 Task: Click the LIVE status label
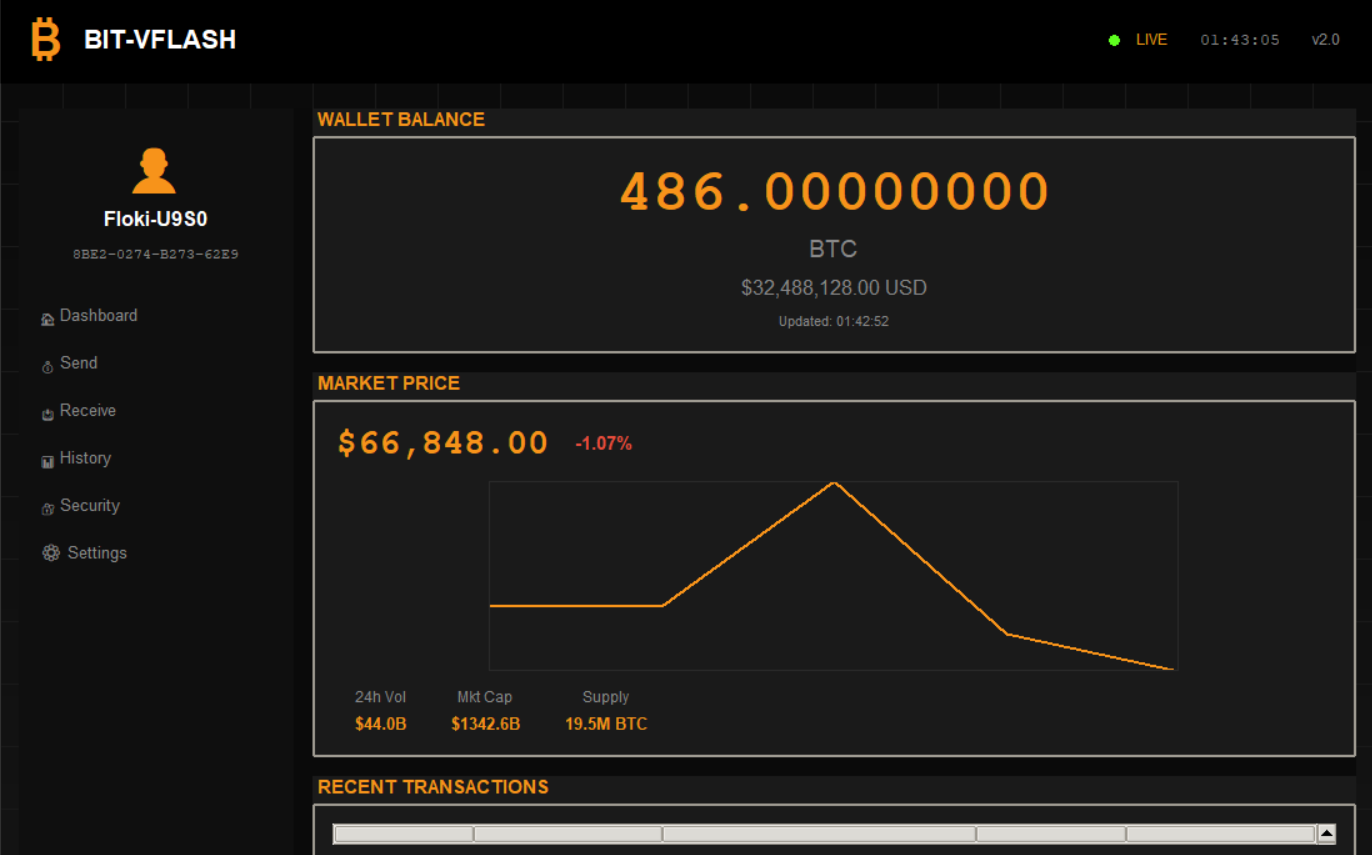point(1151,40)
